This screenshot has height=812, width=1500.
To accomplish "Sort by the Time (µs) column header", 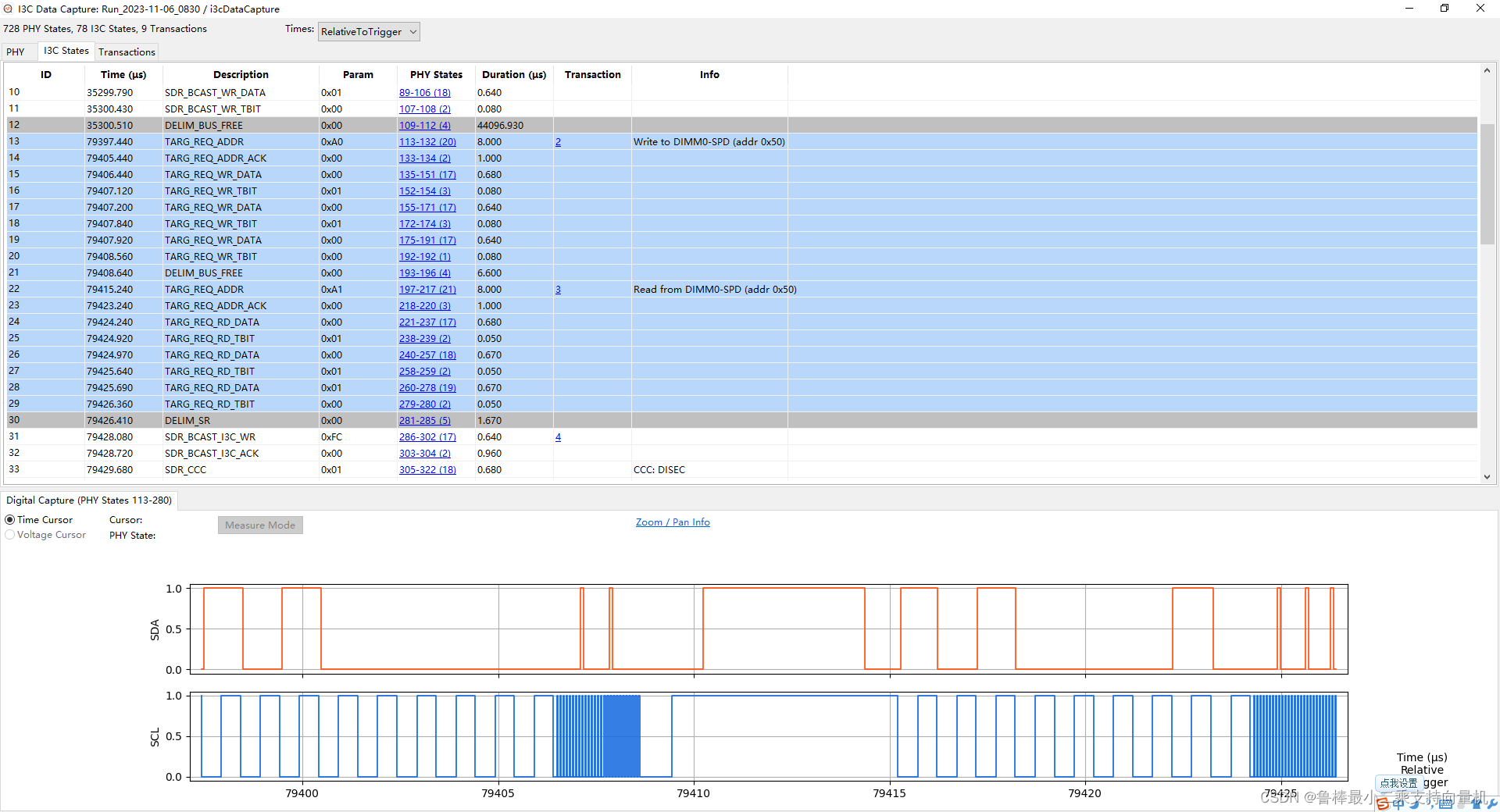I will (123, 75).
